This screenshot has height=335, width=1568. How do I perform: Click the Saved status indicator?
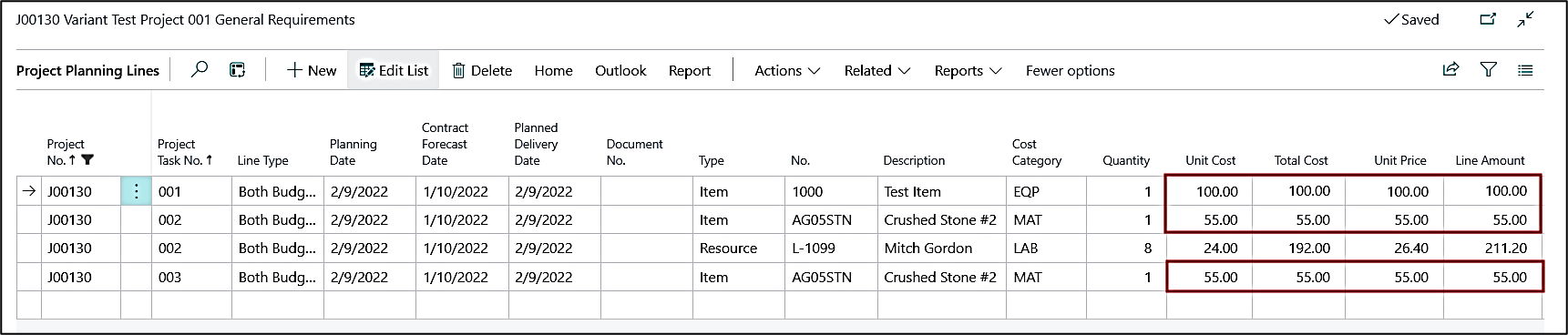pyautogui.click(x=1411, y=19)
